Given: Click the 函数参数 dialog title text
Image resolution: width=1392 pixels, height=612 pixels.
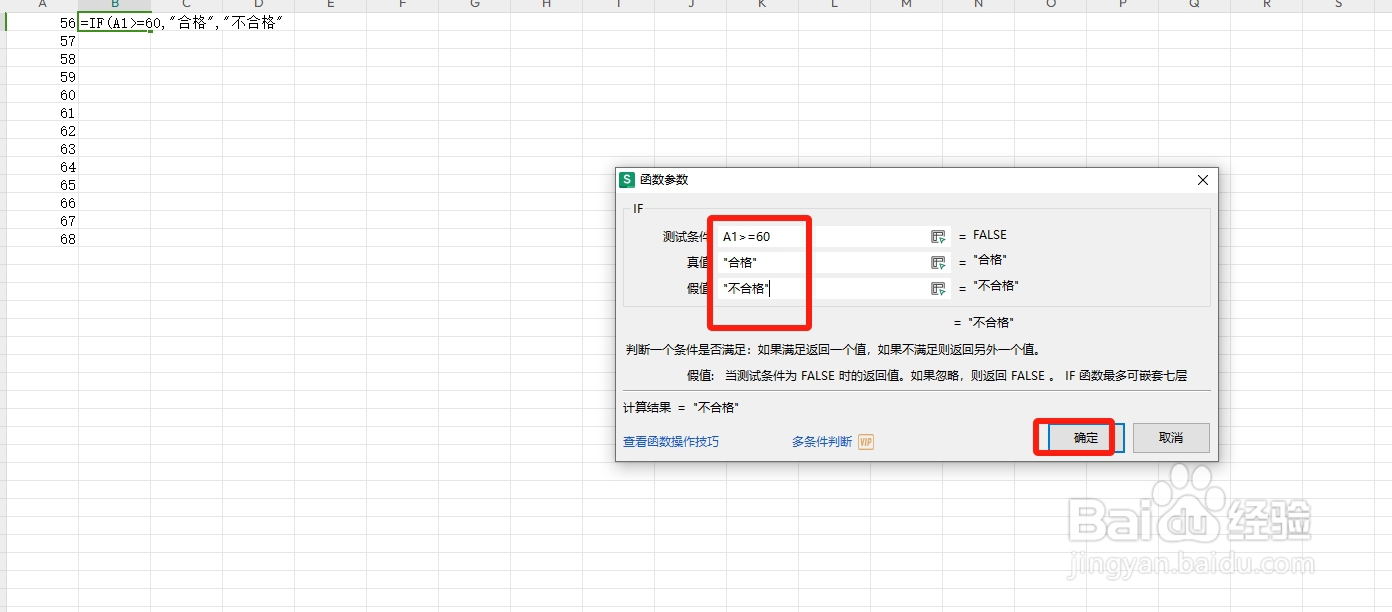Looking at the screenshot, I should pyautogui.click(x=664, y=180).
